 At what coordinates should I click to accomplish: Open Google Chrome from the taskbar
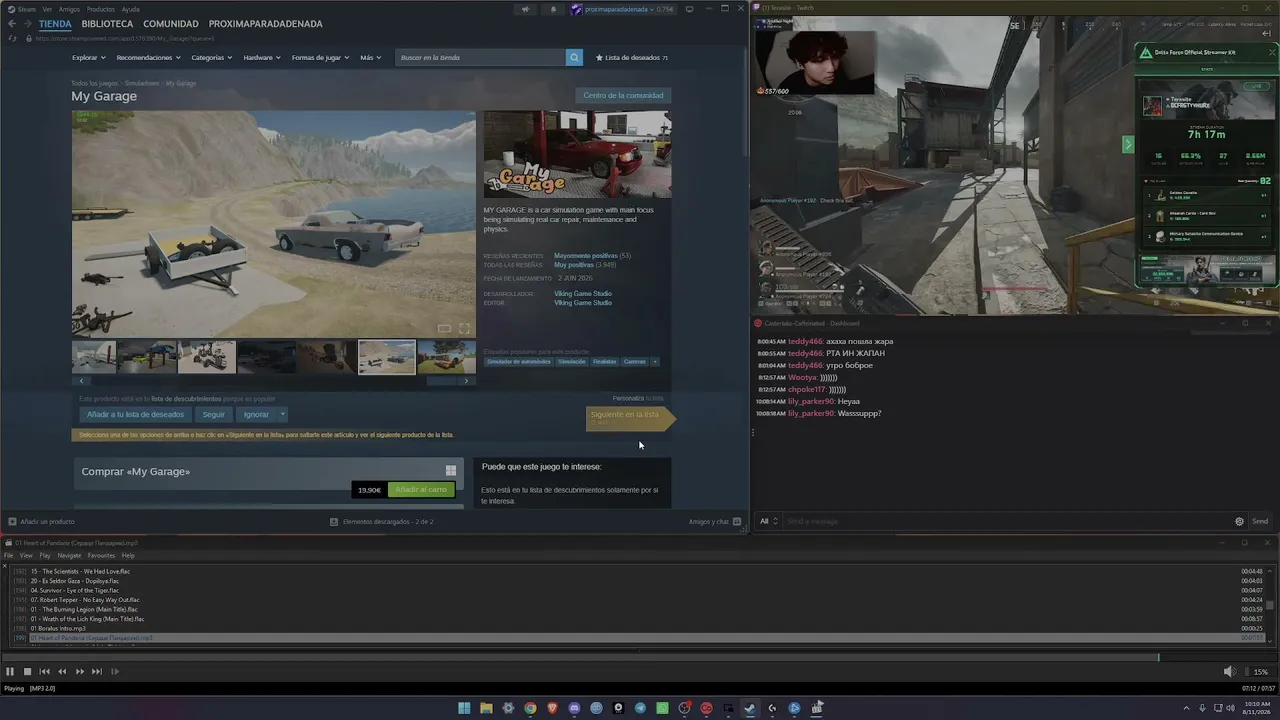[x=530, y=708]
